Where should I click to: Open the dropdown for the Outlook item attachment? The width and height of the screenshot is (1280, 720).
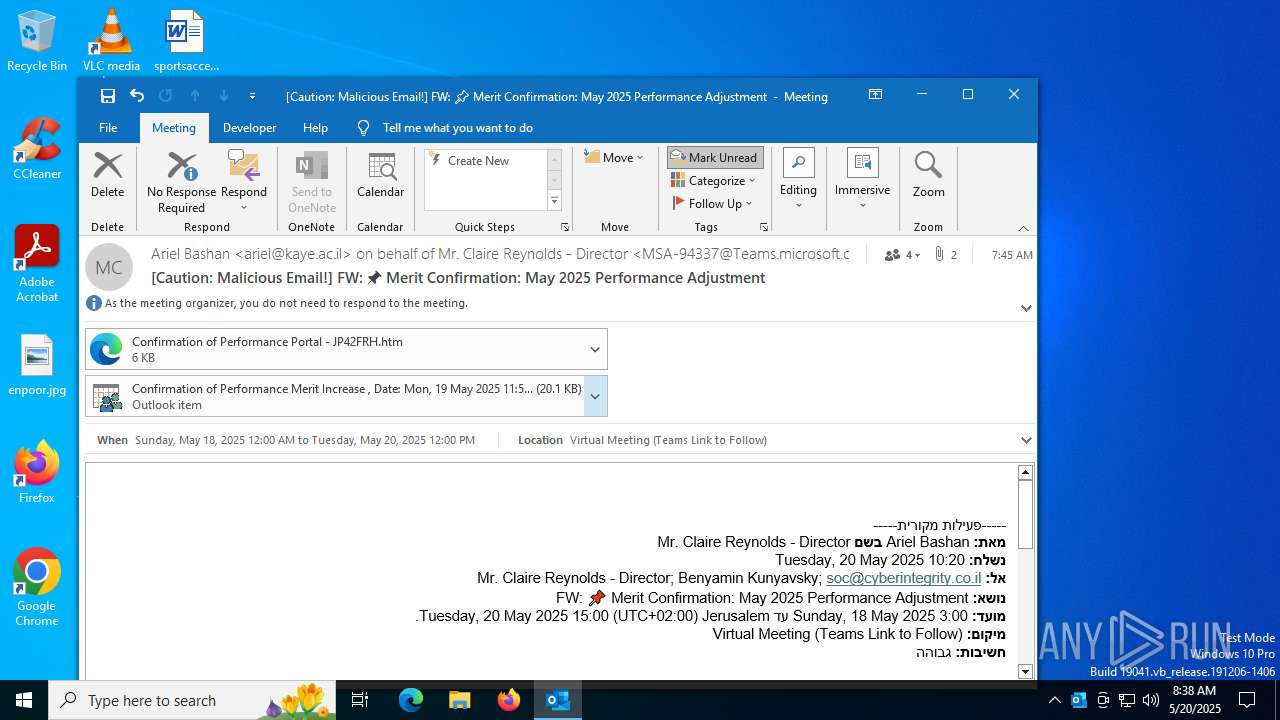595,396
